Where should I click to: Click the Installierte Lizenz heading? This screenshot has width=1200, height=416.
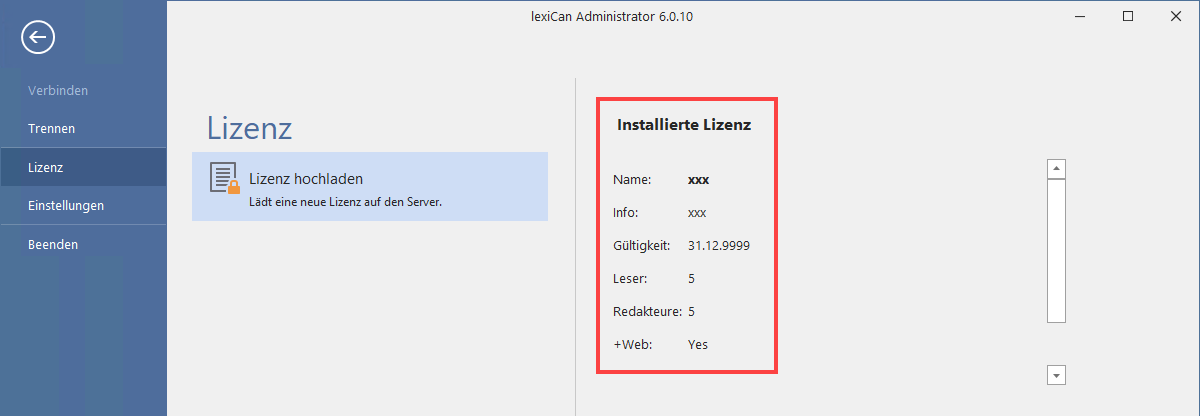684,126
